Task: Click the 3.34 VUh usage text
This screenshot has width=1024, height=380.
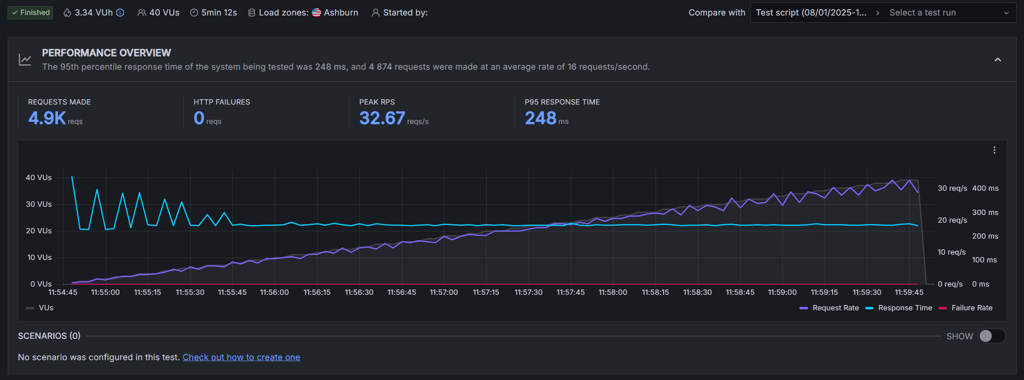Action: point(94,12)
